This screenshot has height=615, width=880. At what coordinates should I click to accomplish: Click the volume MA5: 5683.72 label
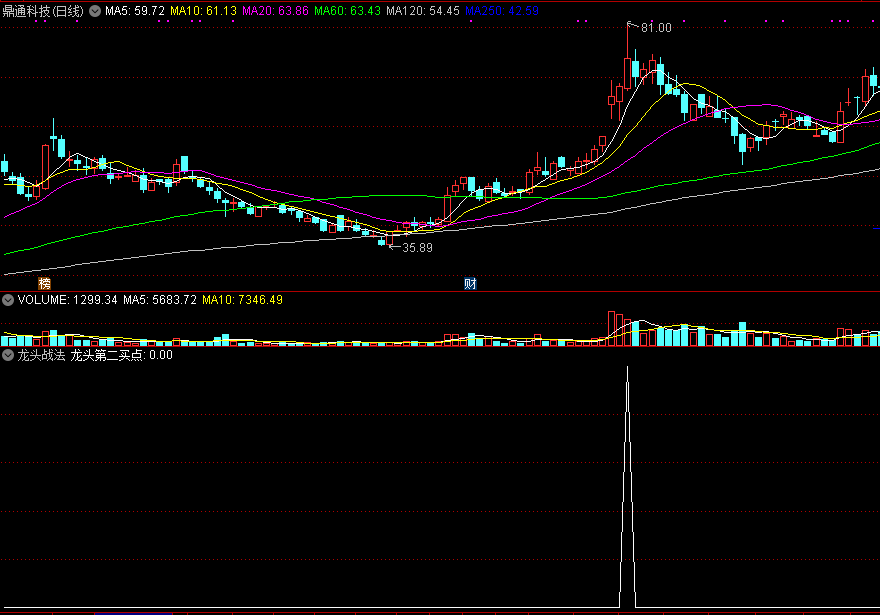pos(160,300)
